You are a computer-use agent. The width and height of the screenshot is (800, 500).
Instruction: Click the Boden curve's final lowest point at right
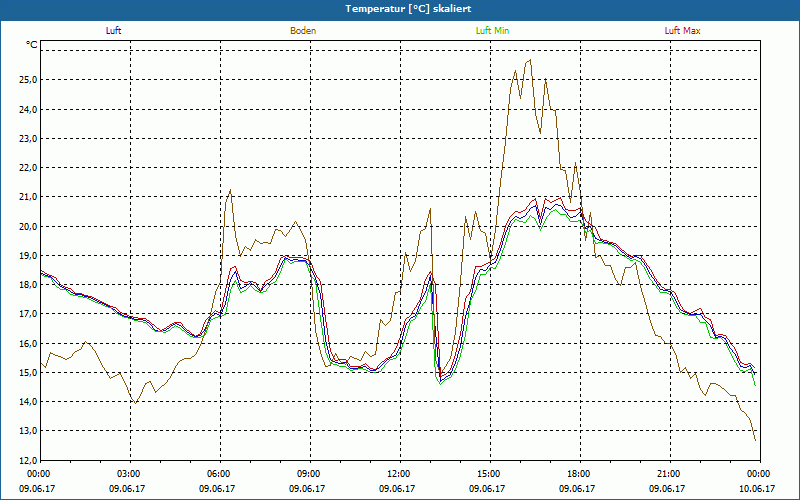pos(755,440)
